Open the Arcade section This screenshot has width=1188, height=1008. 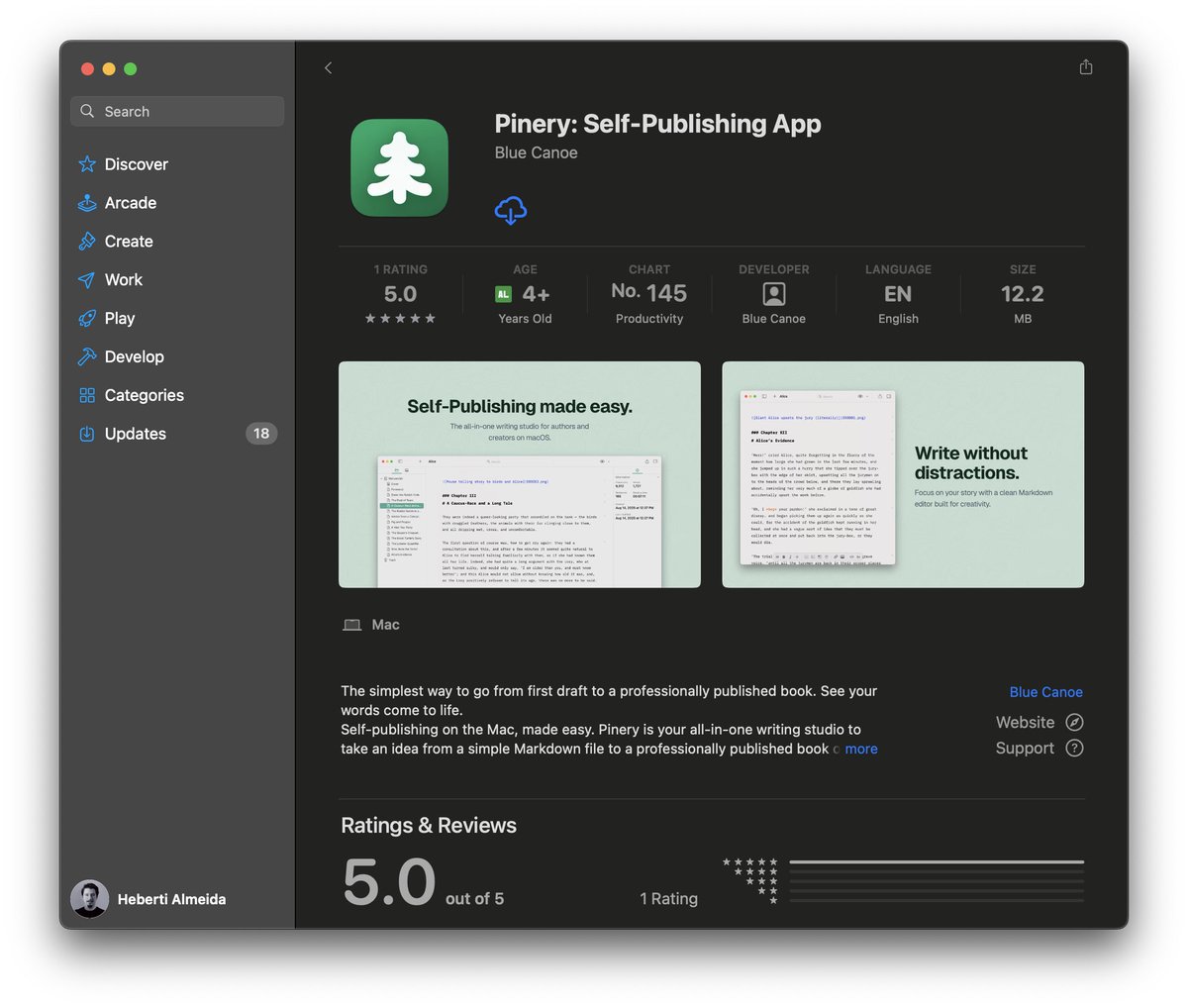(x=131, y=203)
